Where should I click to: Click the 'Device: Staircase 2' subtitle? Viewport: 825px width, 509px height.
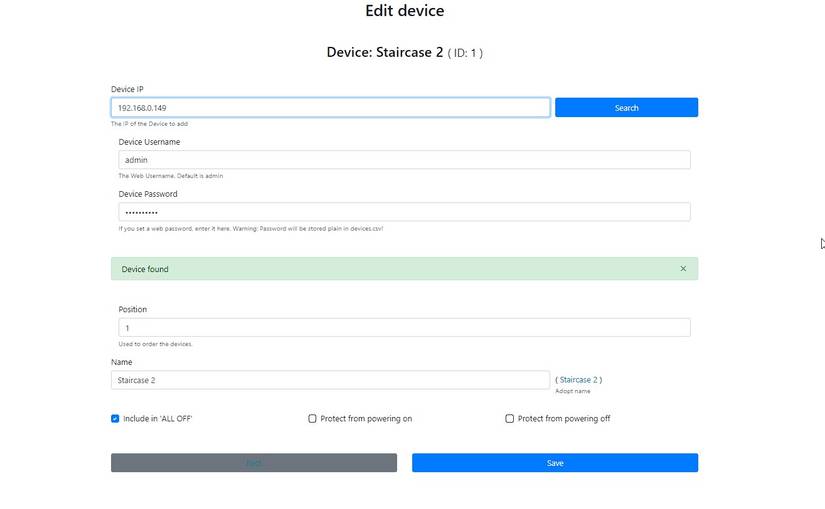coord(405,52)
